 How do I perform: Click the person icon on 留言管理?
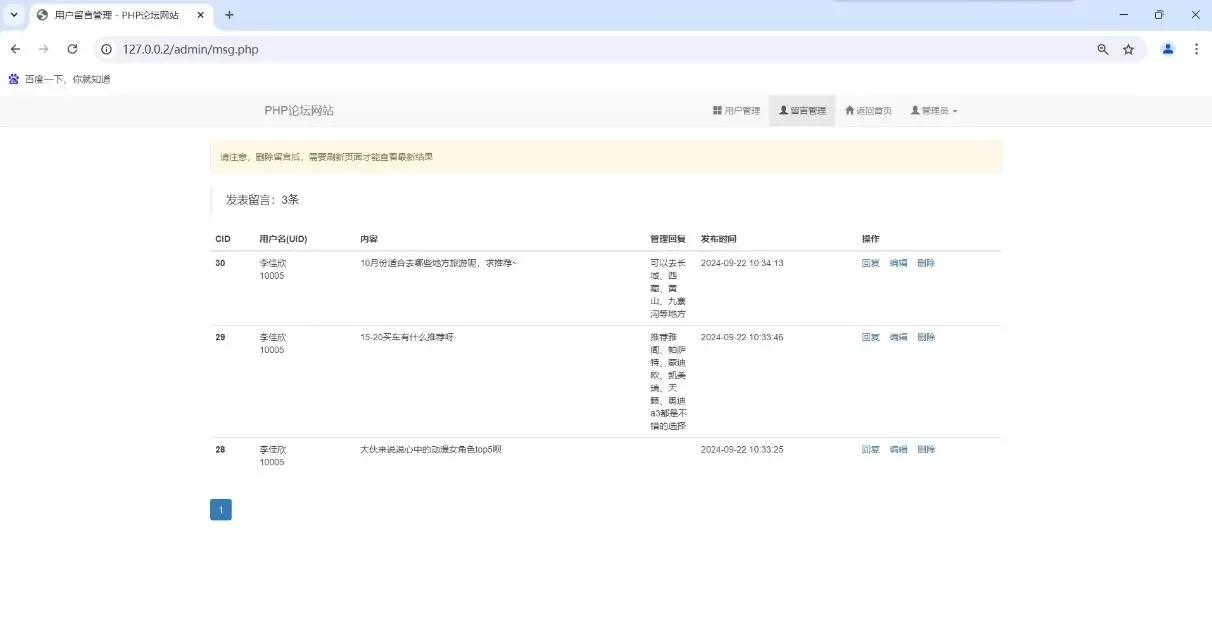pyautogui.click(x=783, y=111)
